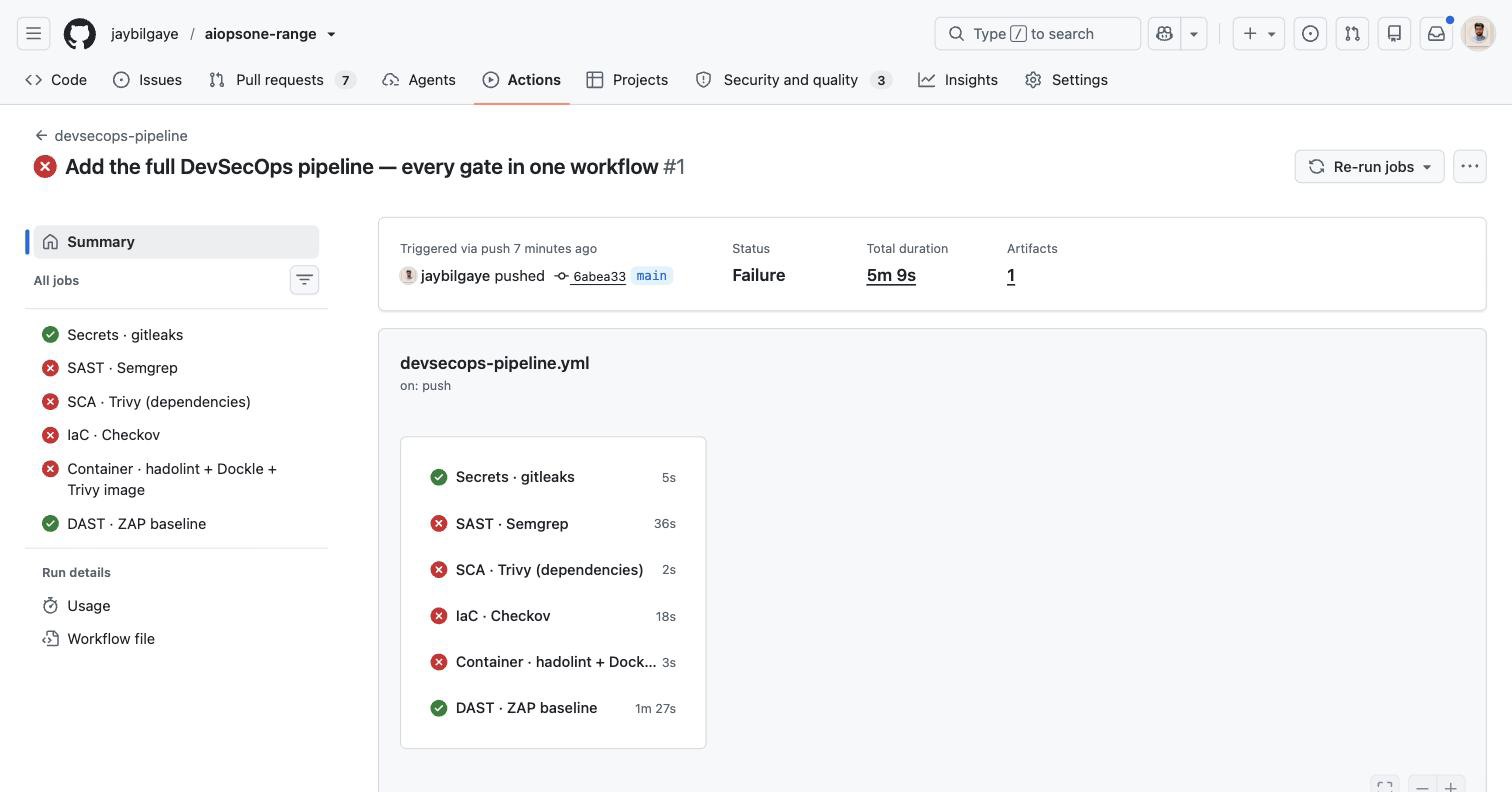The width and height of the screenshot is (1512, 792).
Task: Open DAST · ZAP baseline graph job
Action: pos(553,708)
